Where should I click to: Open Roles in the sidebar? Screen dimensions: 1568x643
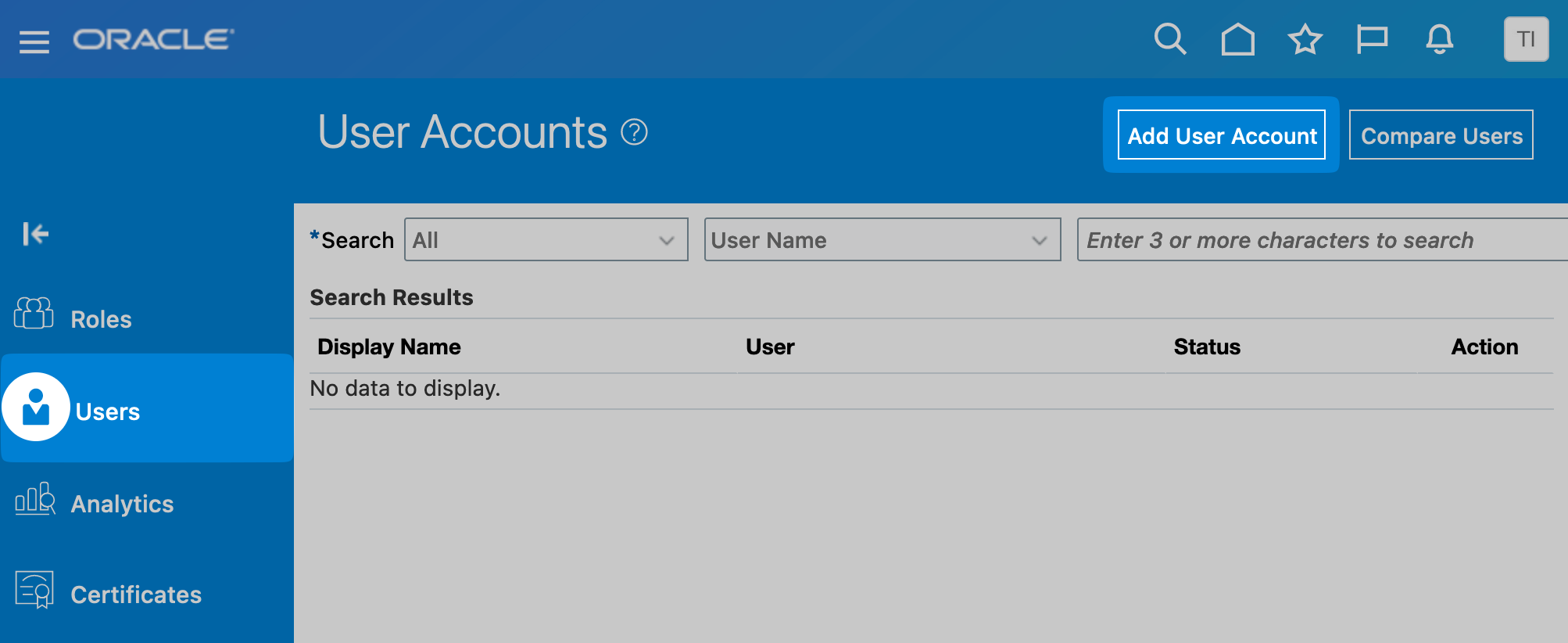[x=101, y=319]
